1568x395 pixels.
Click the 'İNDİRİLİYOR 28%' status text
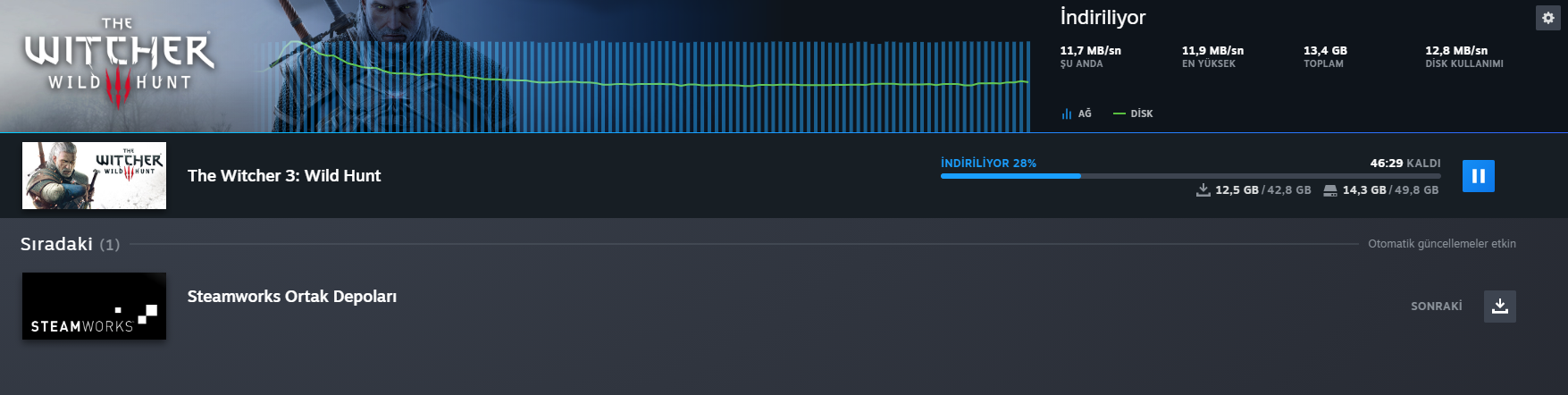[x=988, y=163]
